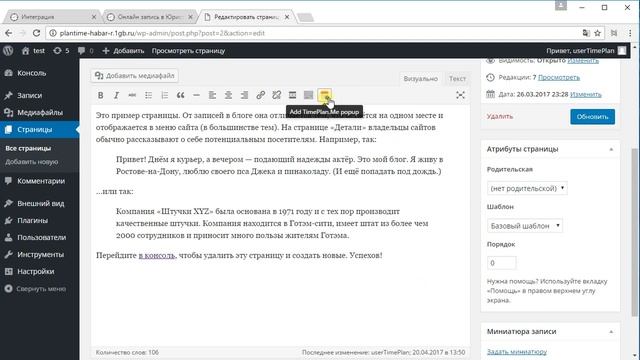The width and height of the screenshot is (640, 360).
Task: Toggle italic formatting in editor toolbar
Action: [116, 95]
